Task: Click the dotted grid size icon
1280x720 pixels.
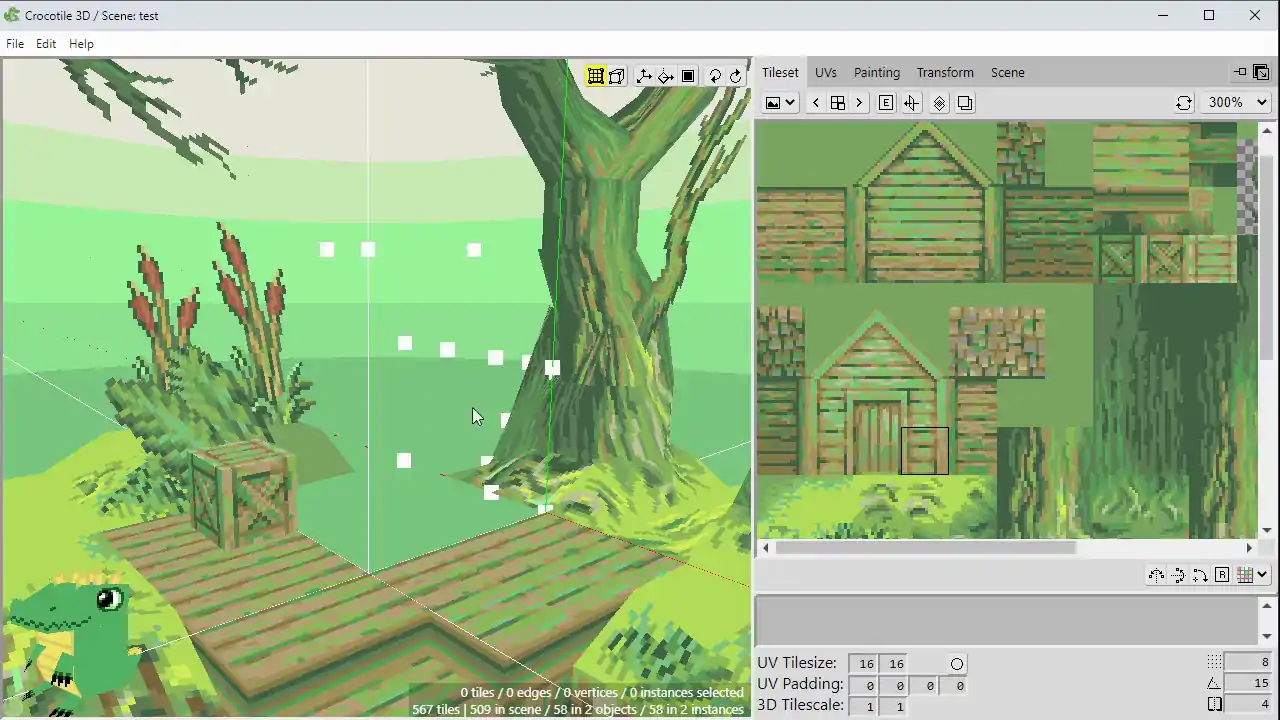Action: click(x=1214, y=662)
